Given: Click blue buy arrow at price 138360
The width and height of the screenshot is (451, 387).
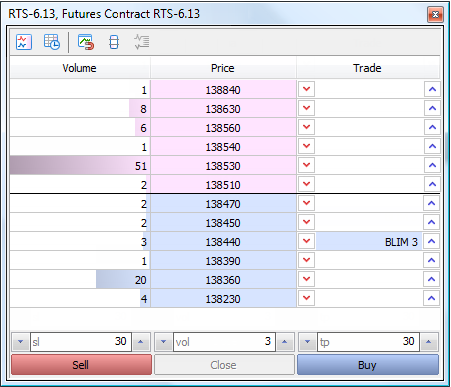Looking at the screenshot, I should [x=431, y=279].
